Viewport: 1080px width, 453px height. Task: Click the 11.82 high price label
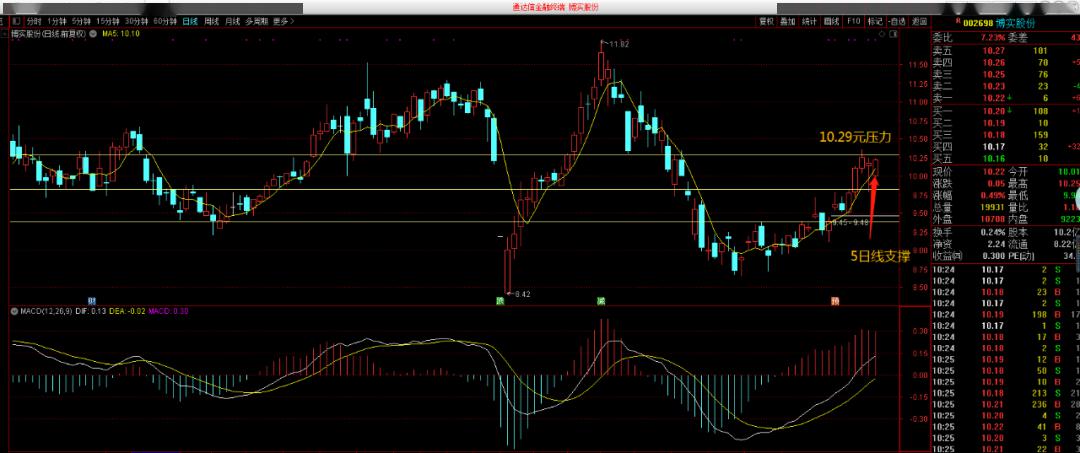(x=619, y=44)
